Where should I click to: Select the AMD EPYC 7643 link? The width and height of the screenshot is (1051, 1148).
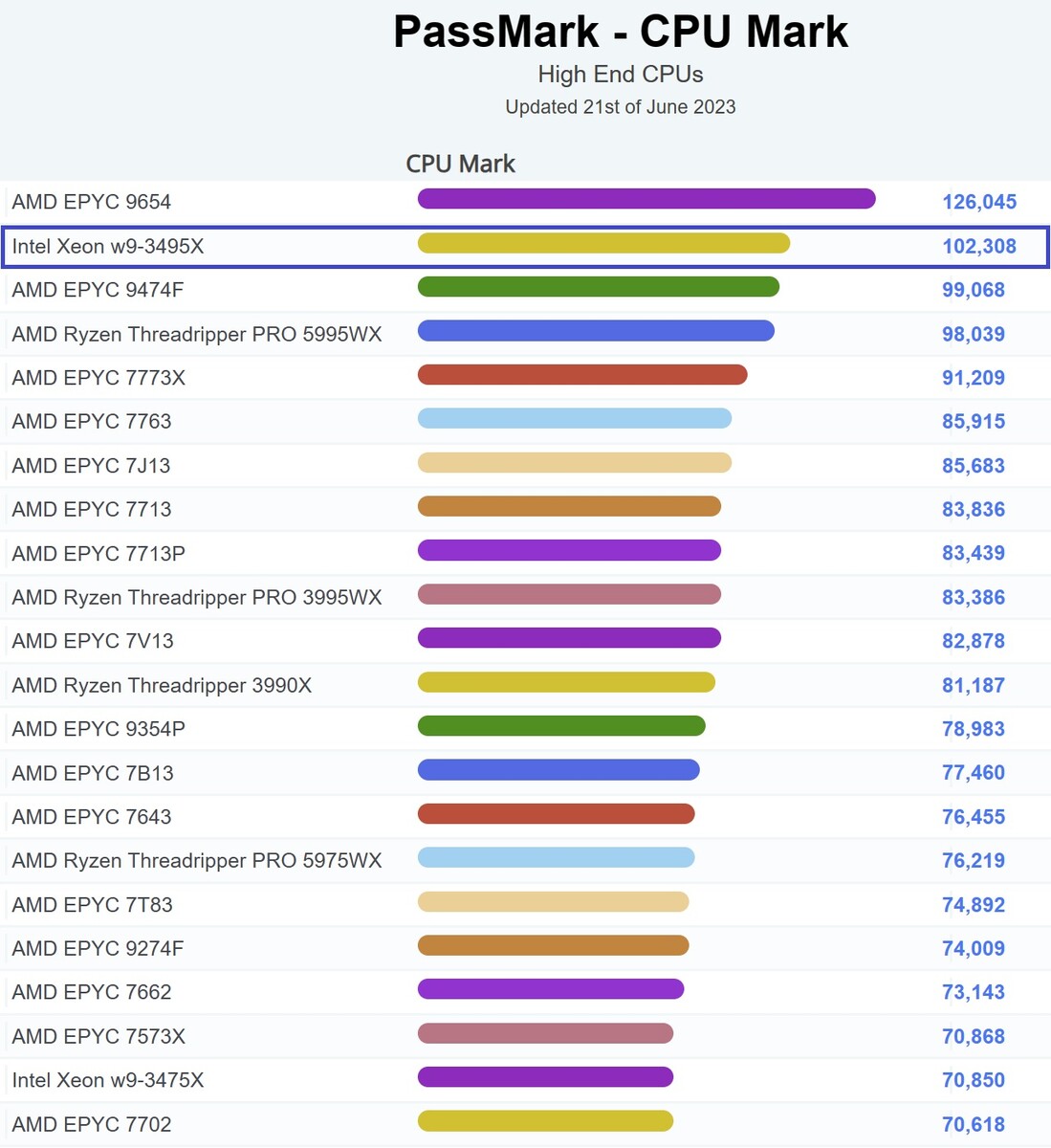(92, 817)
